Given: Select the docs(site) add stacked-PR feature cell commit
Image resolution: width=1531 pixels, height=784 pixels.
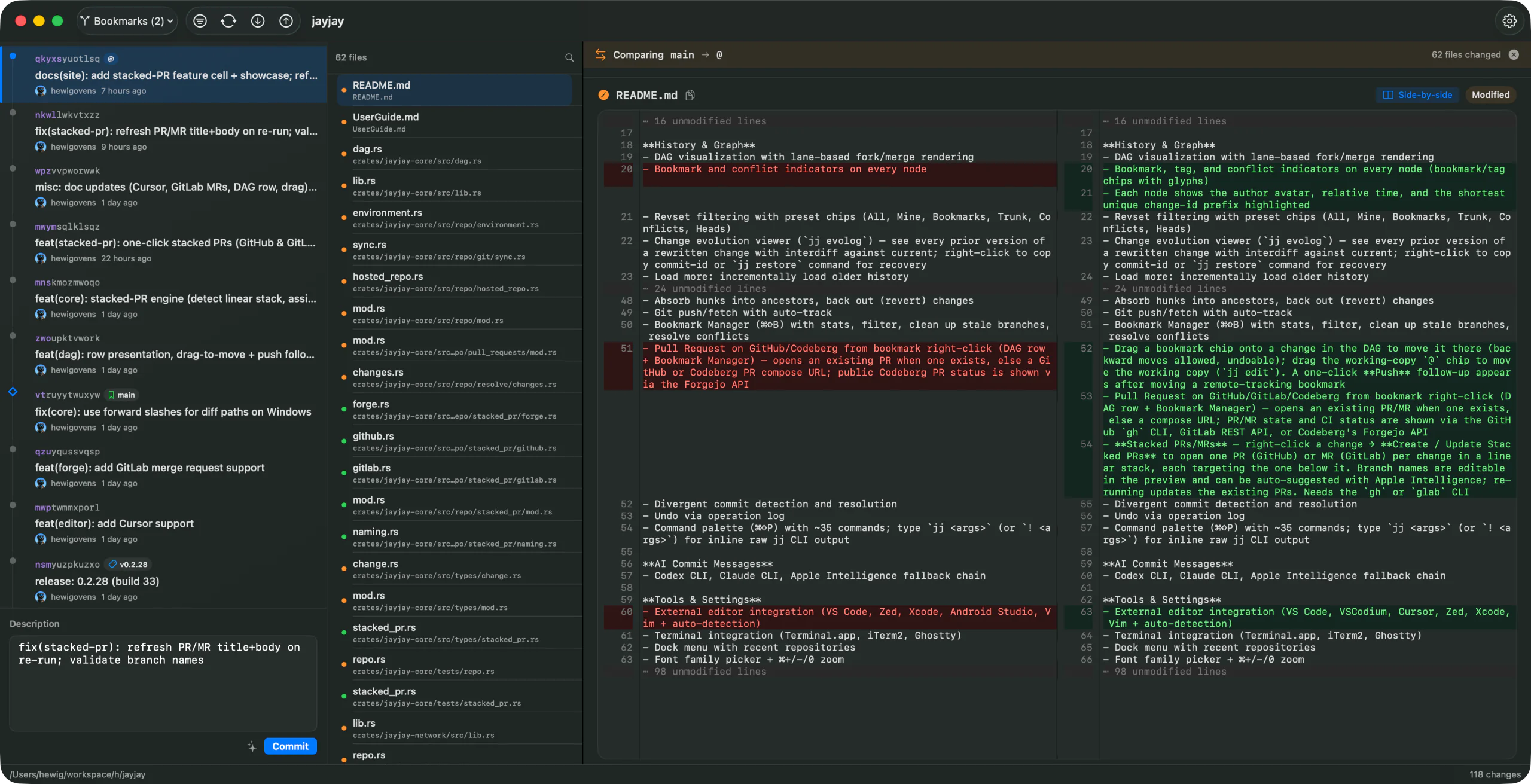Looking at the screenshot, I should coord(164,75).
